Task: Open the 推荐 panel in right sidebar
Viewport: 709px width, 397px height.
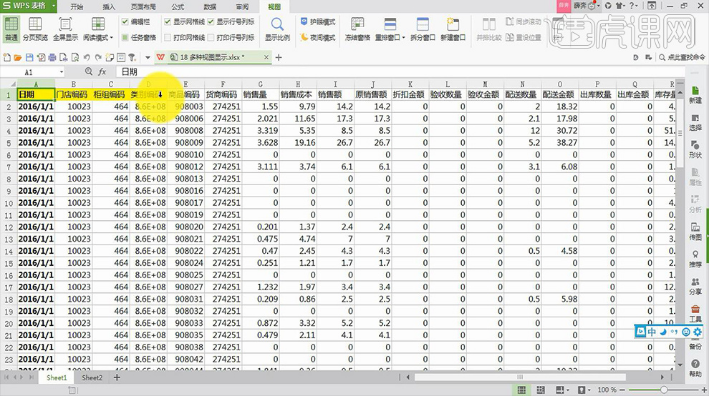Action: (x=695, y=259)
